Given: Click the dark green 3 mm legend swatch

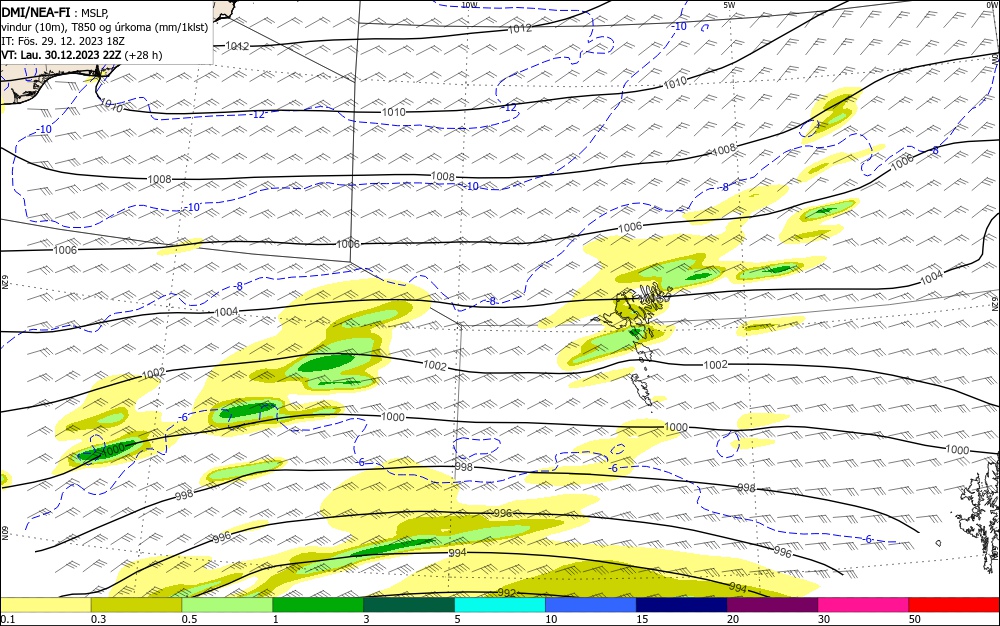Looking at the screenshot, I should pos(409,605).
